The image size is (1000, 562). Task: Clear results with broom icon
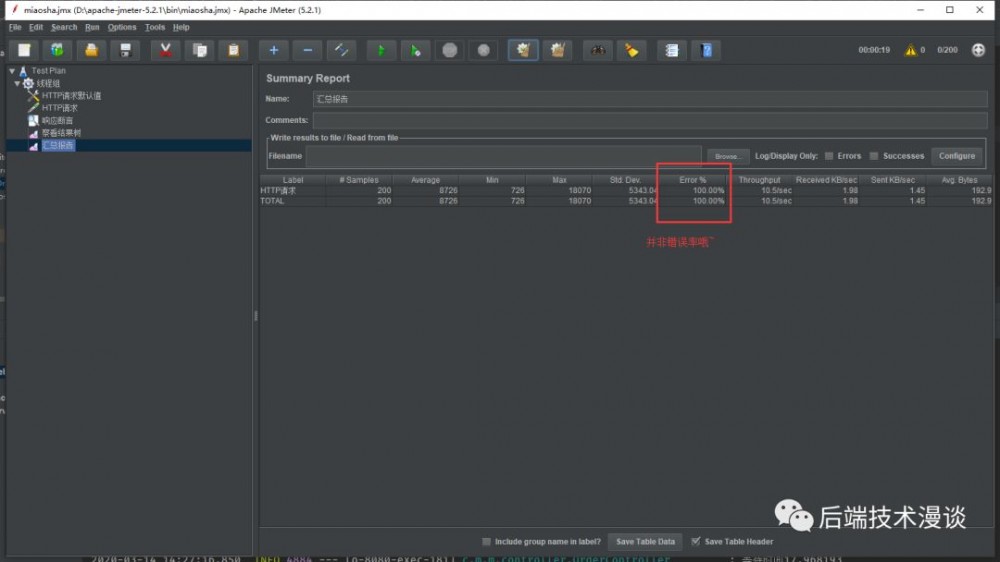coord(523,50)
